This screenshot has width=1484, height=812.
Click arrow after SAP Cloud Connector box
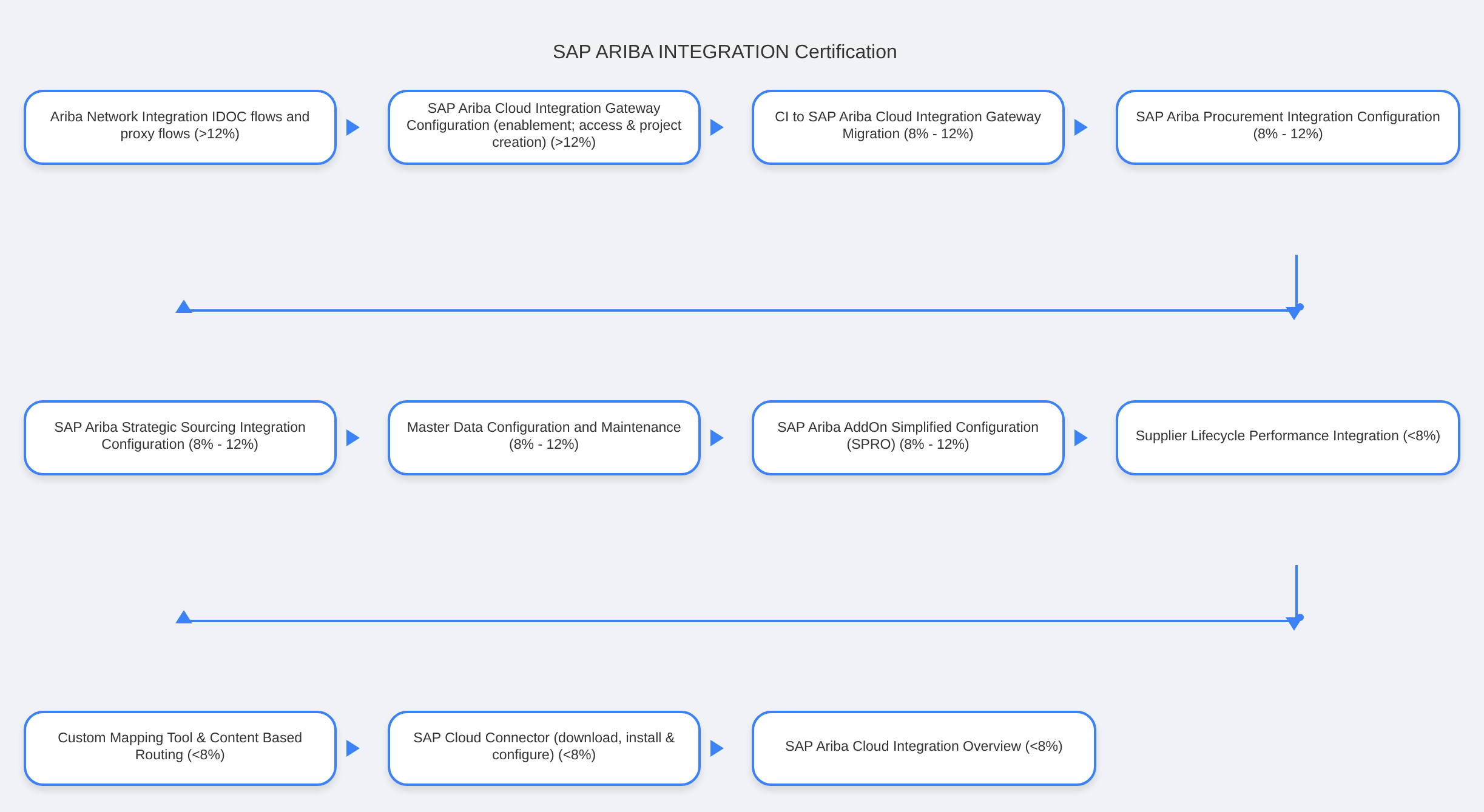pos(717,748)
